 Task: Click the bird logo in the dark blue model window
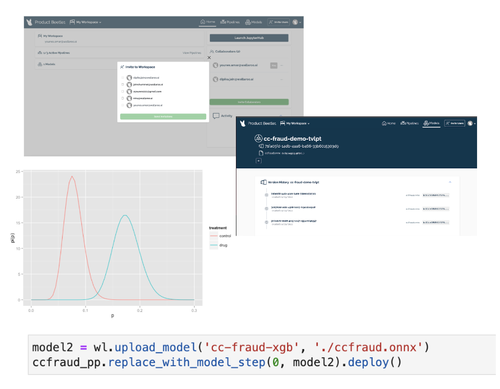point(243,123)
